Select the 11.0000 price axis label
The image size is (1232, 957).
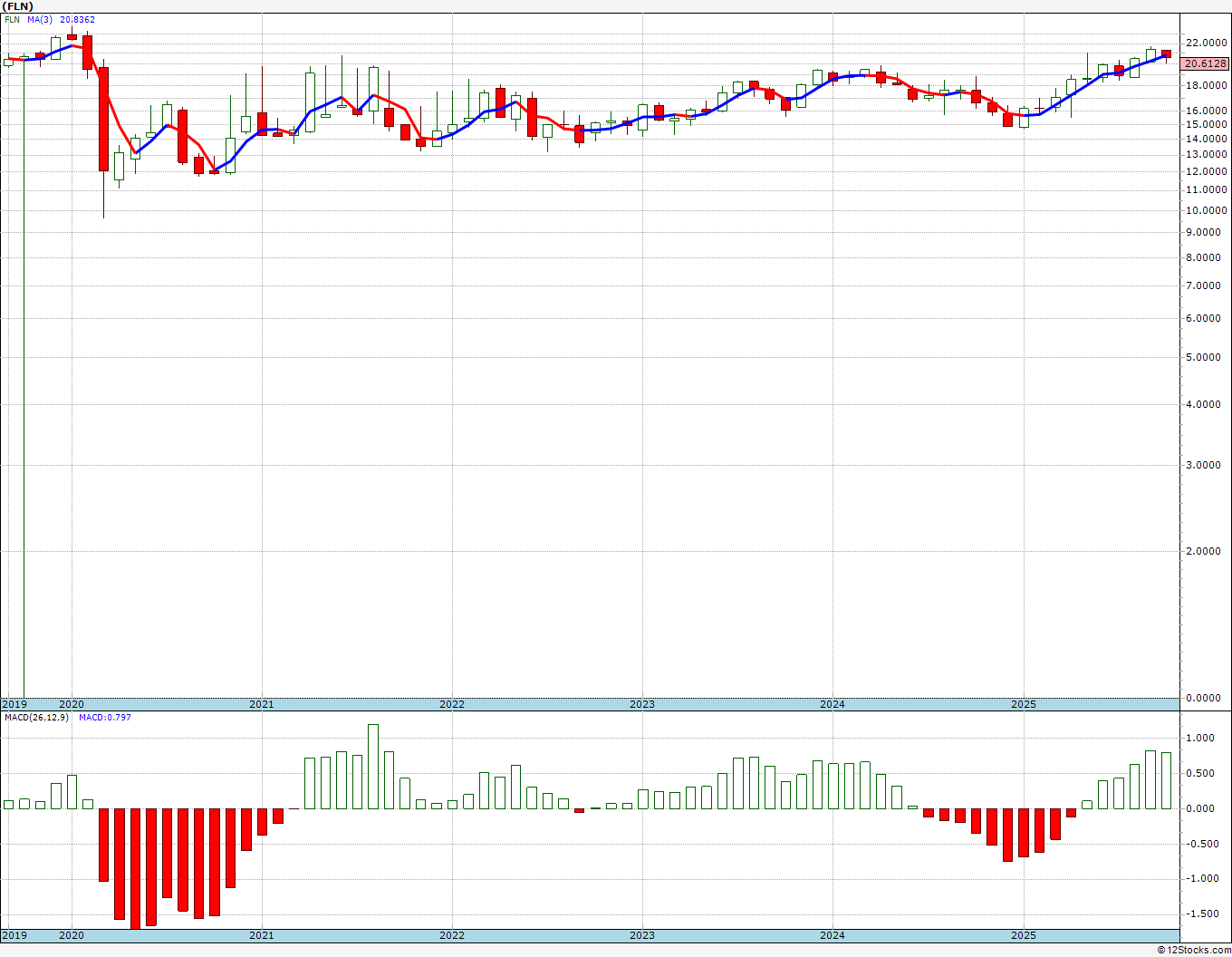coord(1208,190)
